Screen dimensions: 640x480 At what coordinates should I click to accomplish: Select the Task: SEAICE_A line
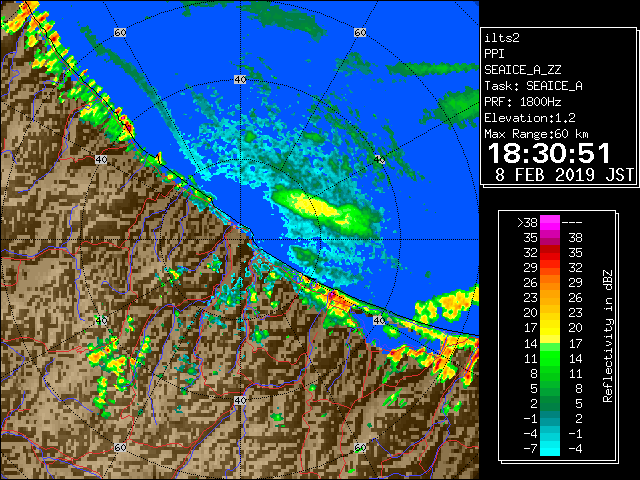pos(533,86)
